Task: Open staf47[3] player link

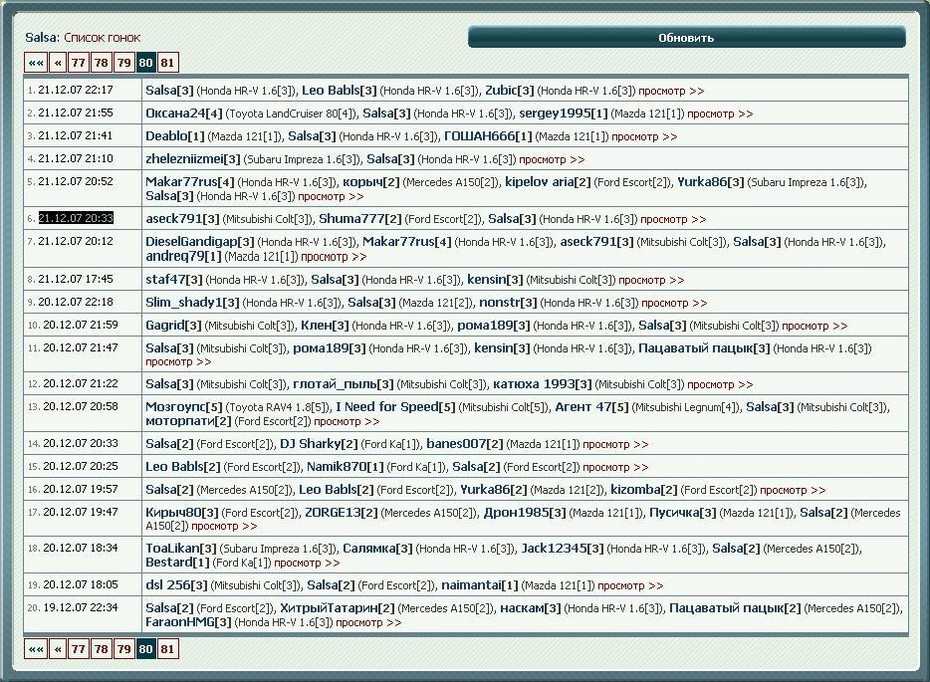Action: click(174, 279)
